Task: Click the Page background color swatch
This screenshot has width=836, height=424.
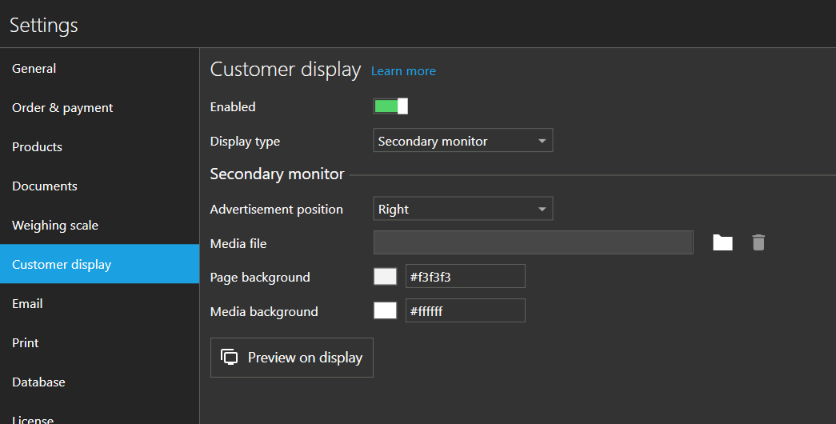Action: click(x=385, y=276)
